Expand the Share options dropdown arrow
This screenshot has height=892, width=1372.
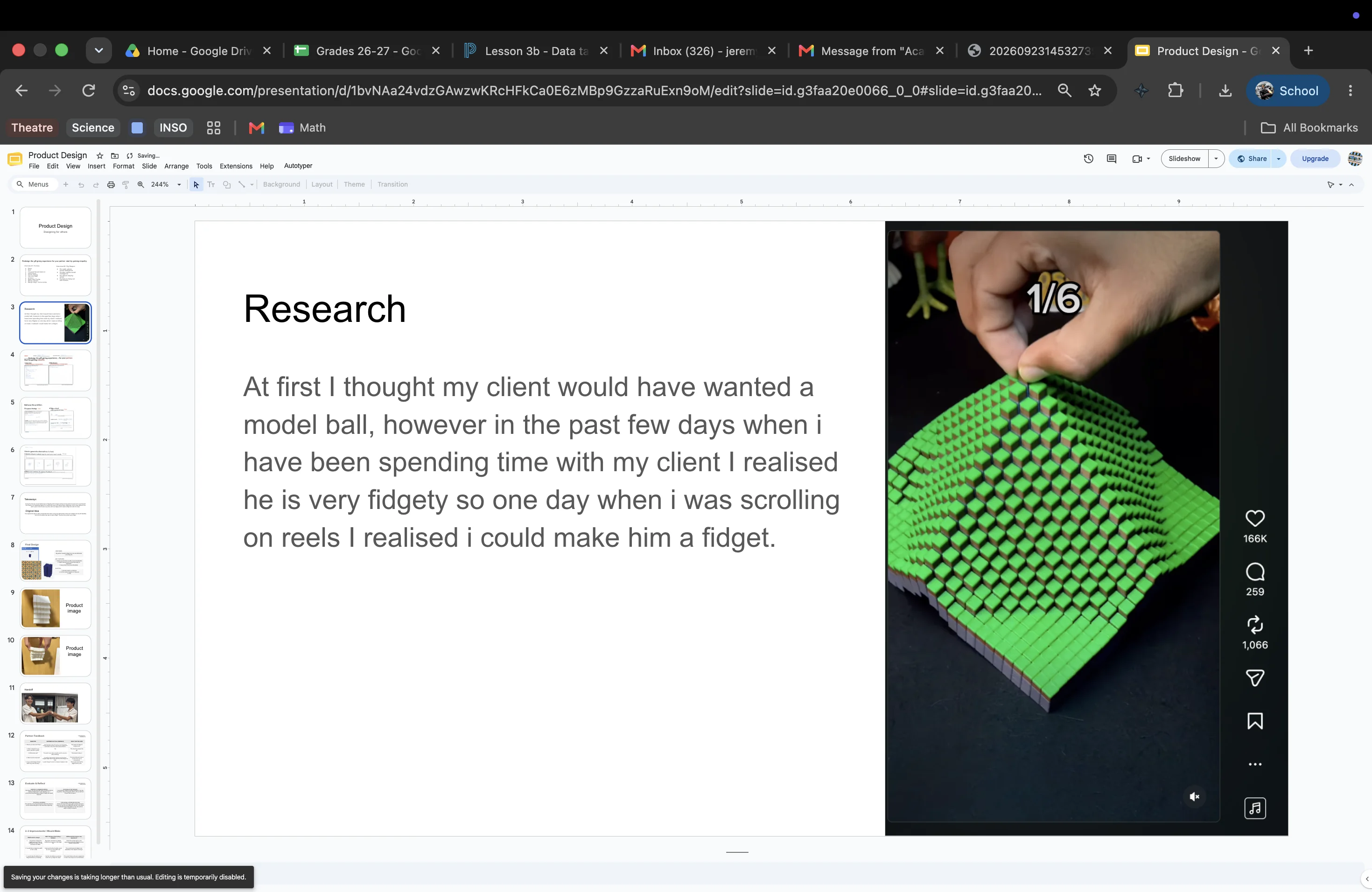coord(1279,159)
